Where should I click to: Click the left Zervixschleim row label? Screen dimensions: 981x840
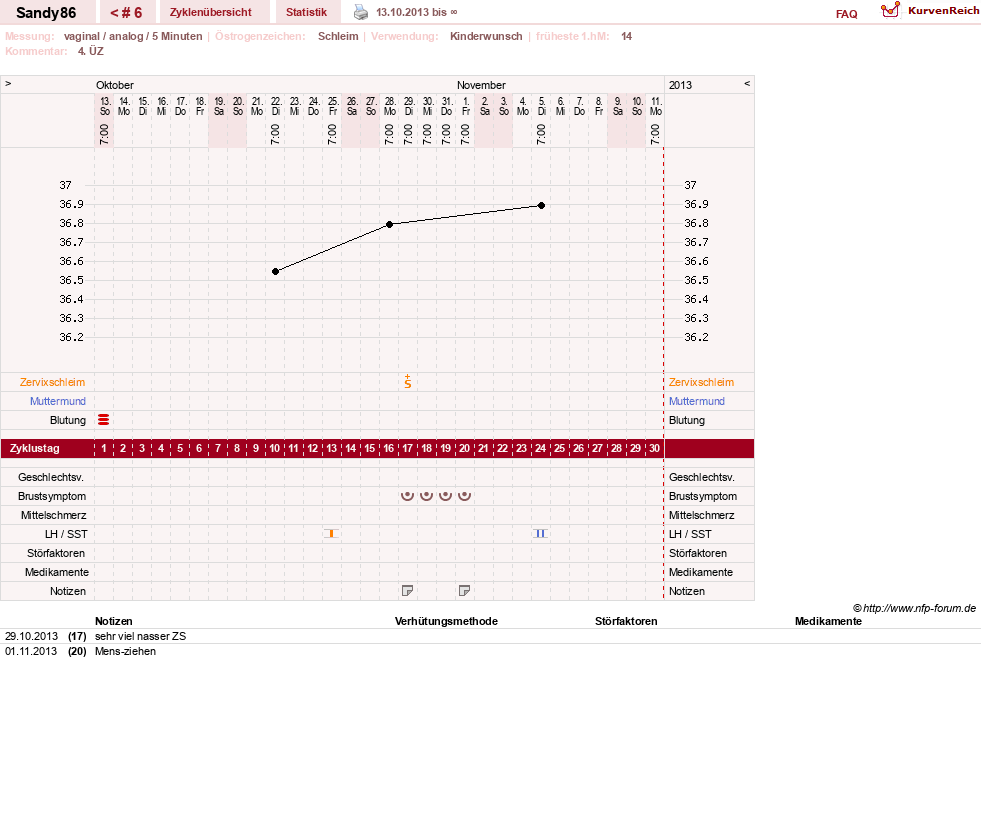pos(53,382)
